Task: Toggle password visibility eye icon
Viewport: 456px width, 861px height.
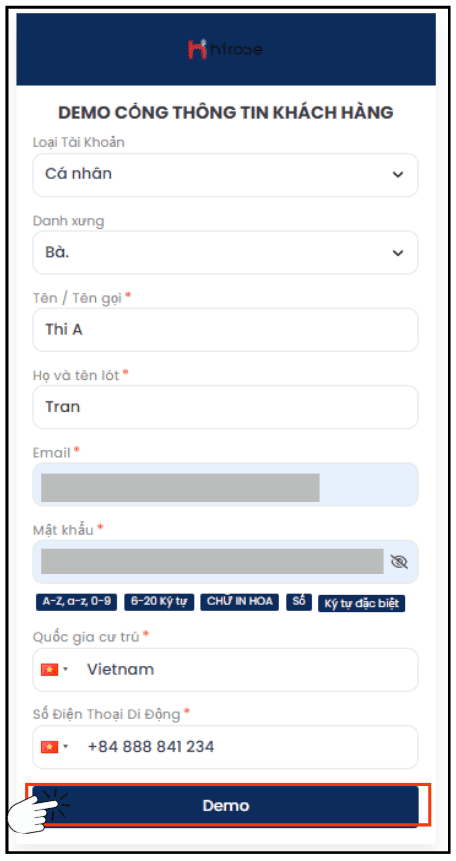Action: click(399, 561)
